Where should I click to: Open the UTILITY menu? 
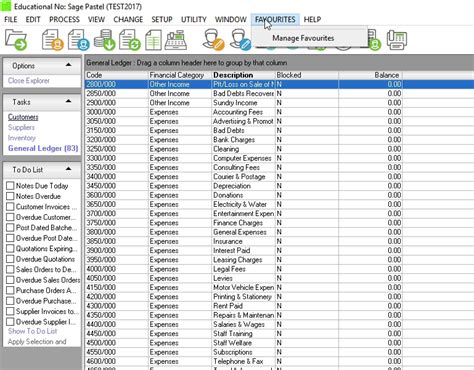click(194, 20)
